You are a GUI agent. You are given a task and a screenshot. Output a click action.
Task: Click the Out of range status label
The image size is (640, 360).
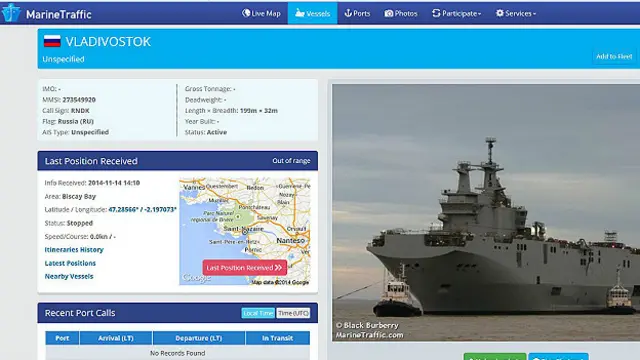[x=291, y=161]
